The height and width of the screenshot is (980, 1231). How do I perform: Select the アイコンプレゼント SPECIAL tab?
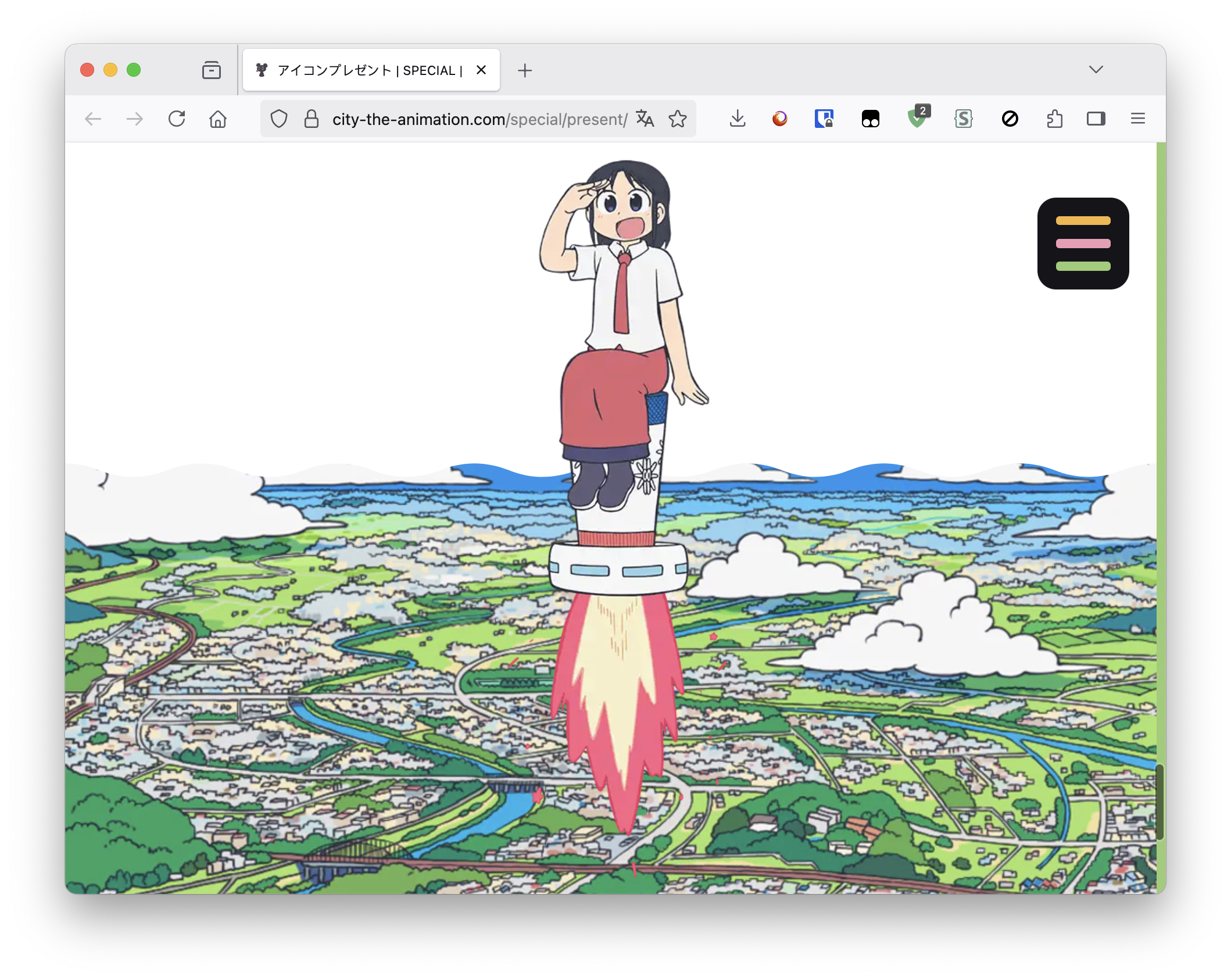tap(371, 70)
